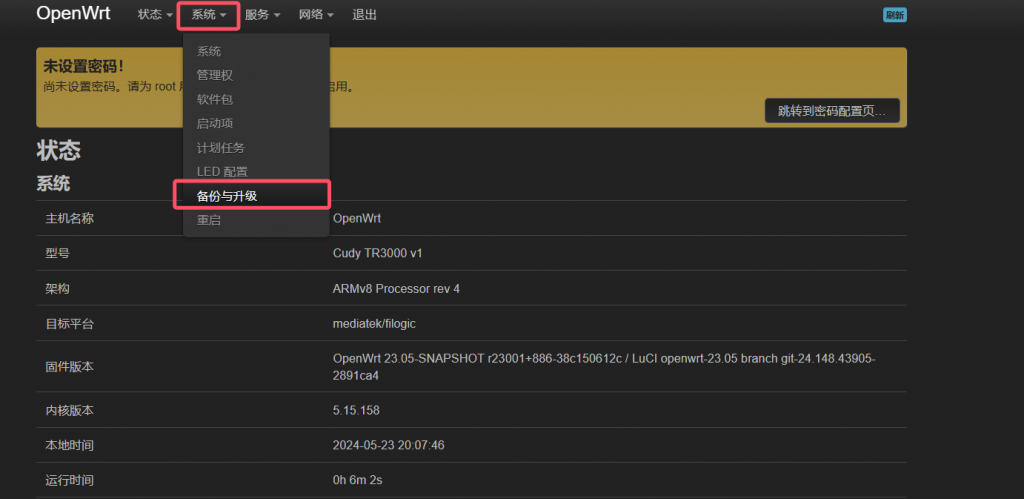Click 退出 to log out

pos(364,14)
